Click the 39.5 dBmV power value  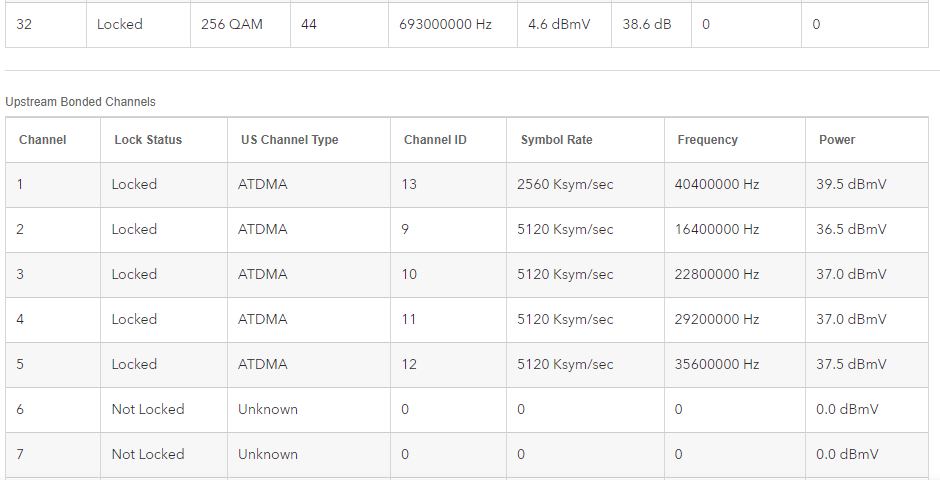coord(851,185)
